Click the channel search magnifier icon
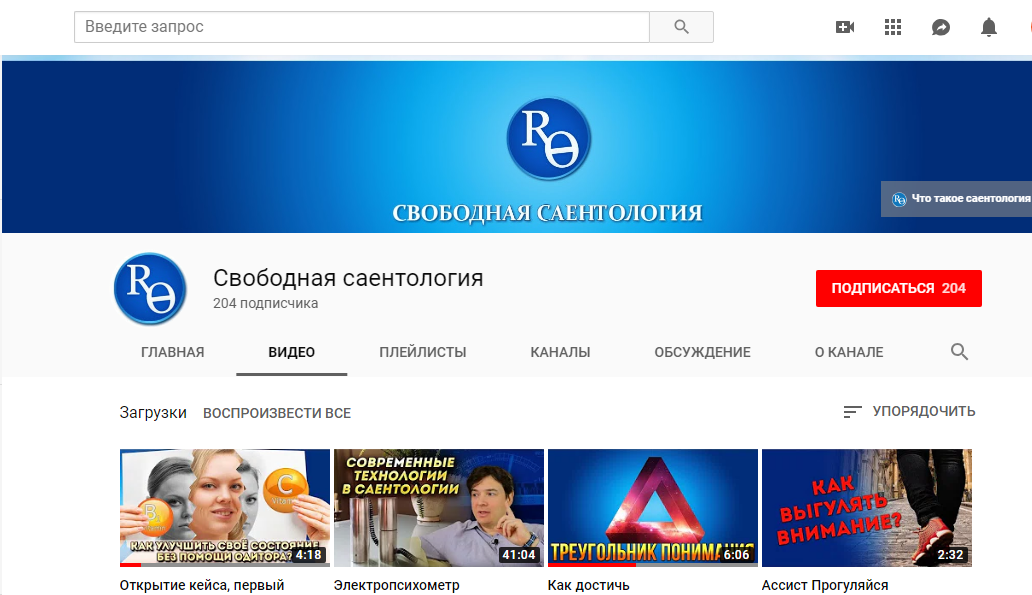Viewport: 1032px width, 595px height. point(959,351)
